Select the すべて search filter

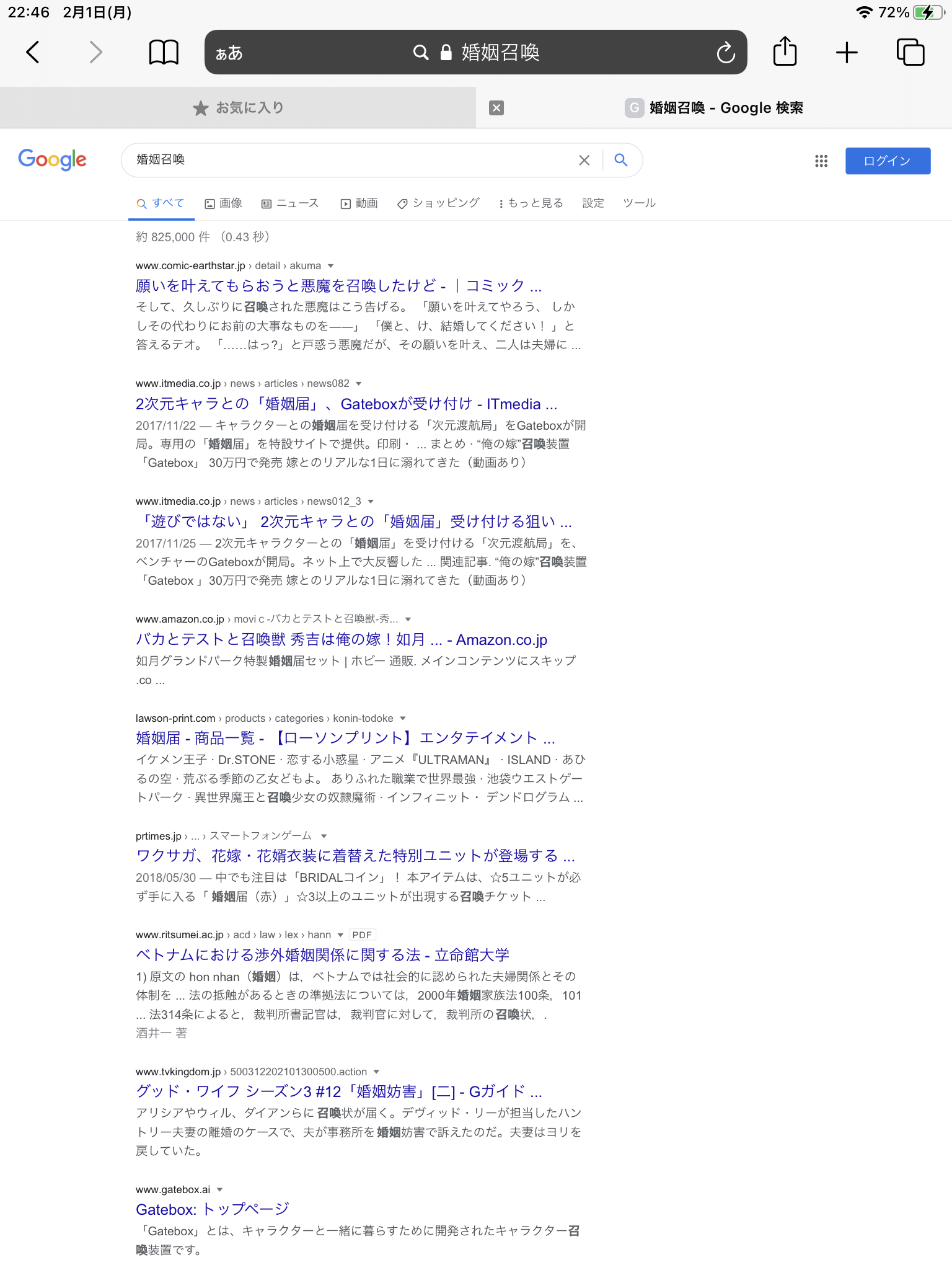click(x=161, y=203)
